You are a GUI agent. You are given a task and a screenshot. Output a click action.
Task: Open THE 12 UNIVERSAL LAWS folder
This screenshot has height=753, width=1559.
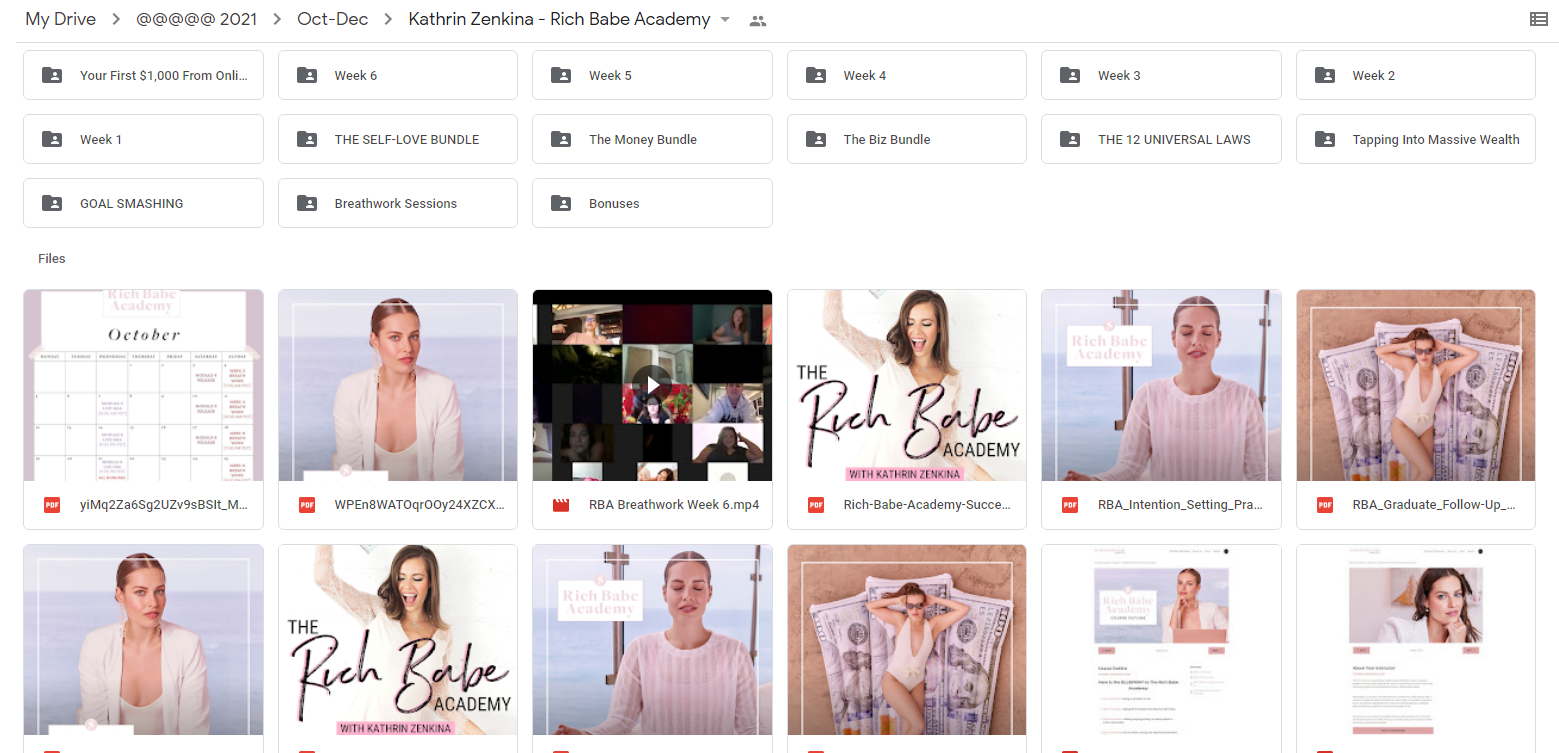1161,139
